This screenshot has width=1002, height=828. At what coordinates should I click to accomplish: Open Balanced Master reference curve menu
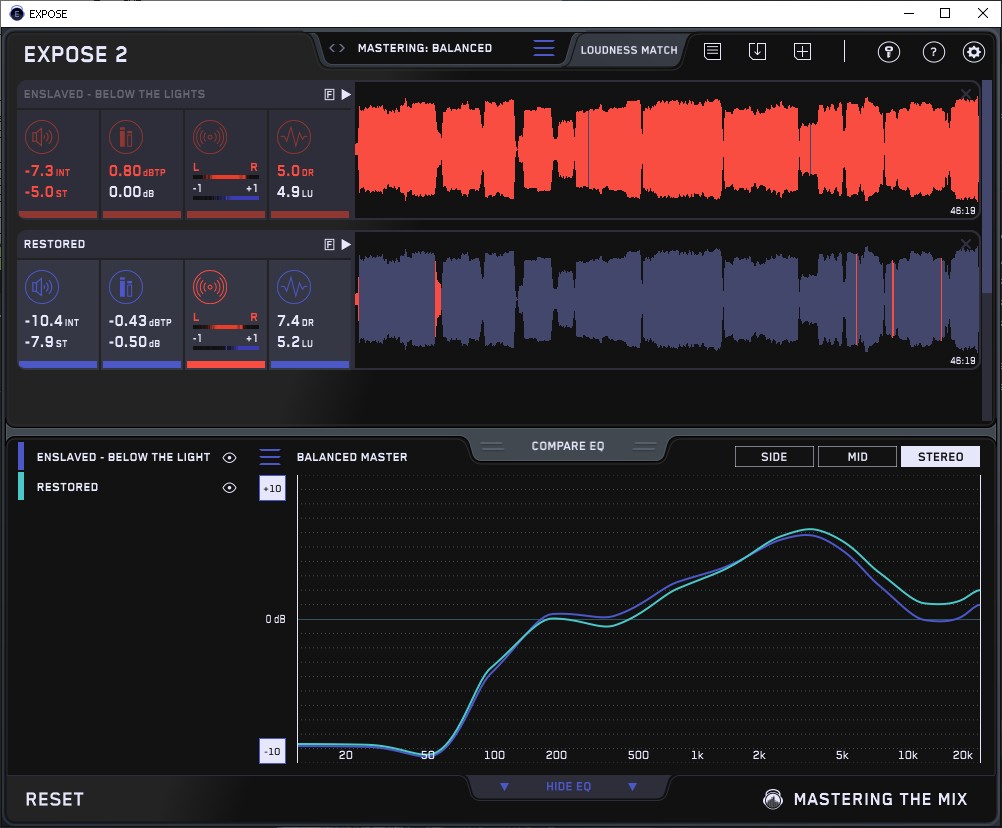(x=270, y=457)
